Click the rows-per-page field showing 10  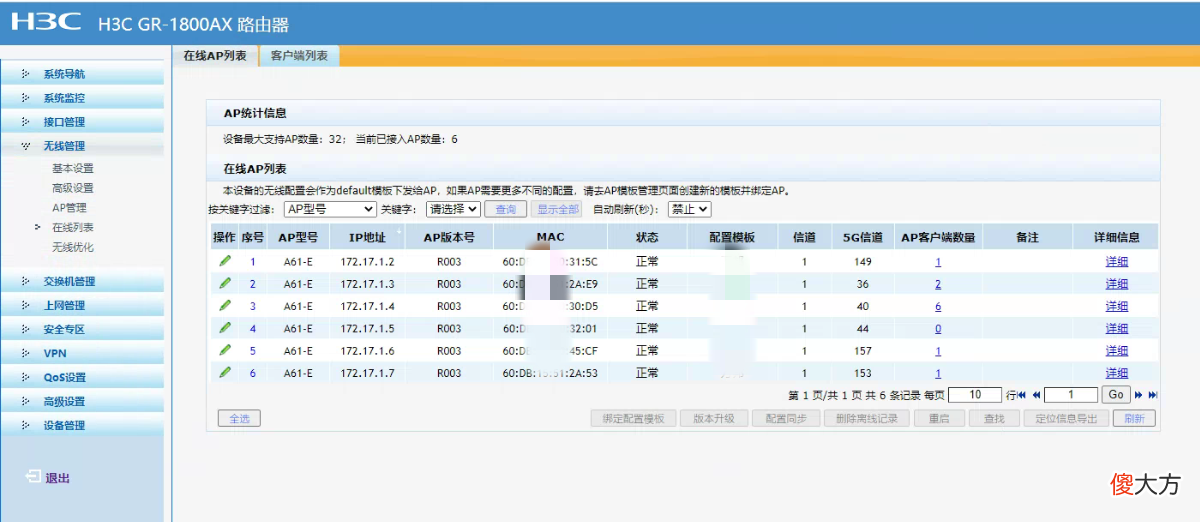click(x=975, y=395)
